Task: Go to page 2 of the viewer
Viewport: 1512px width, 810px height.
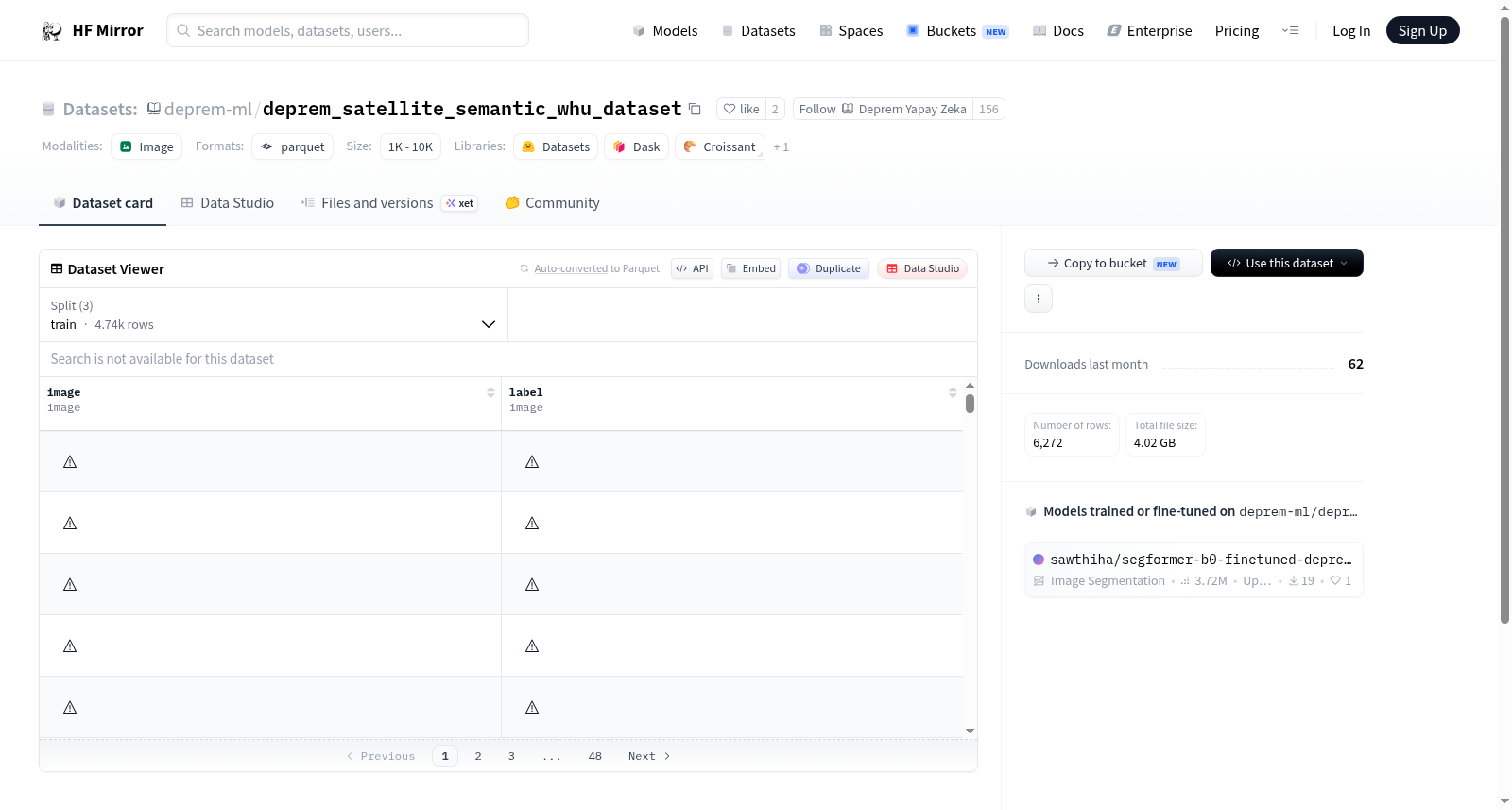Action: [478, 756]
